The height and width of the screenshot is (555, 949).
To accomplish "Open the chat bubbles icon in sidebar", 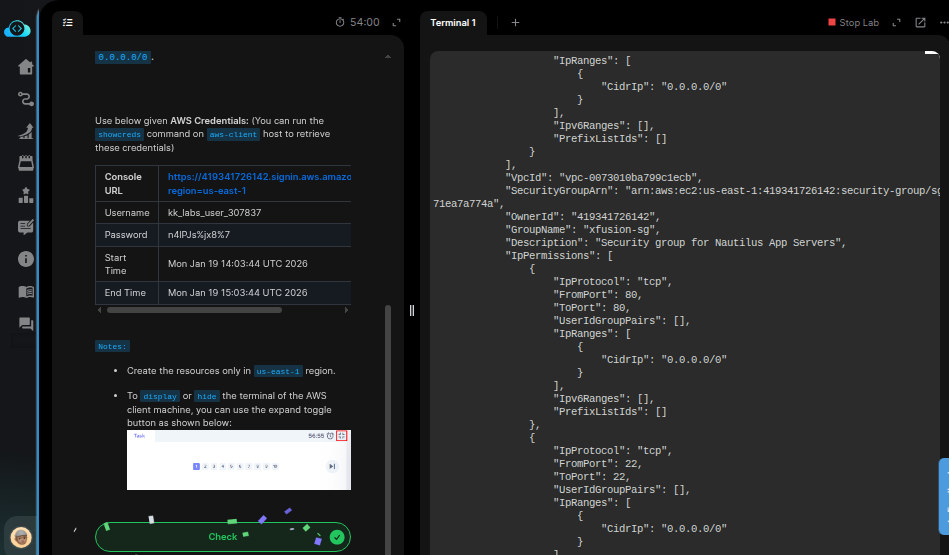I will click(x=26, y=324).
